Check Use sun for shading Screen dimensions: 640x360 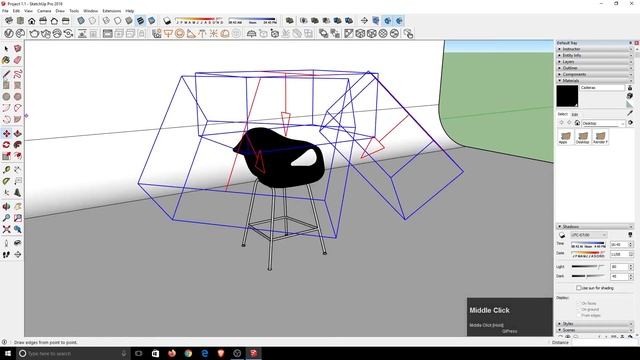tap(578, 288)
